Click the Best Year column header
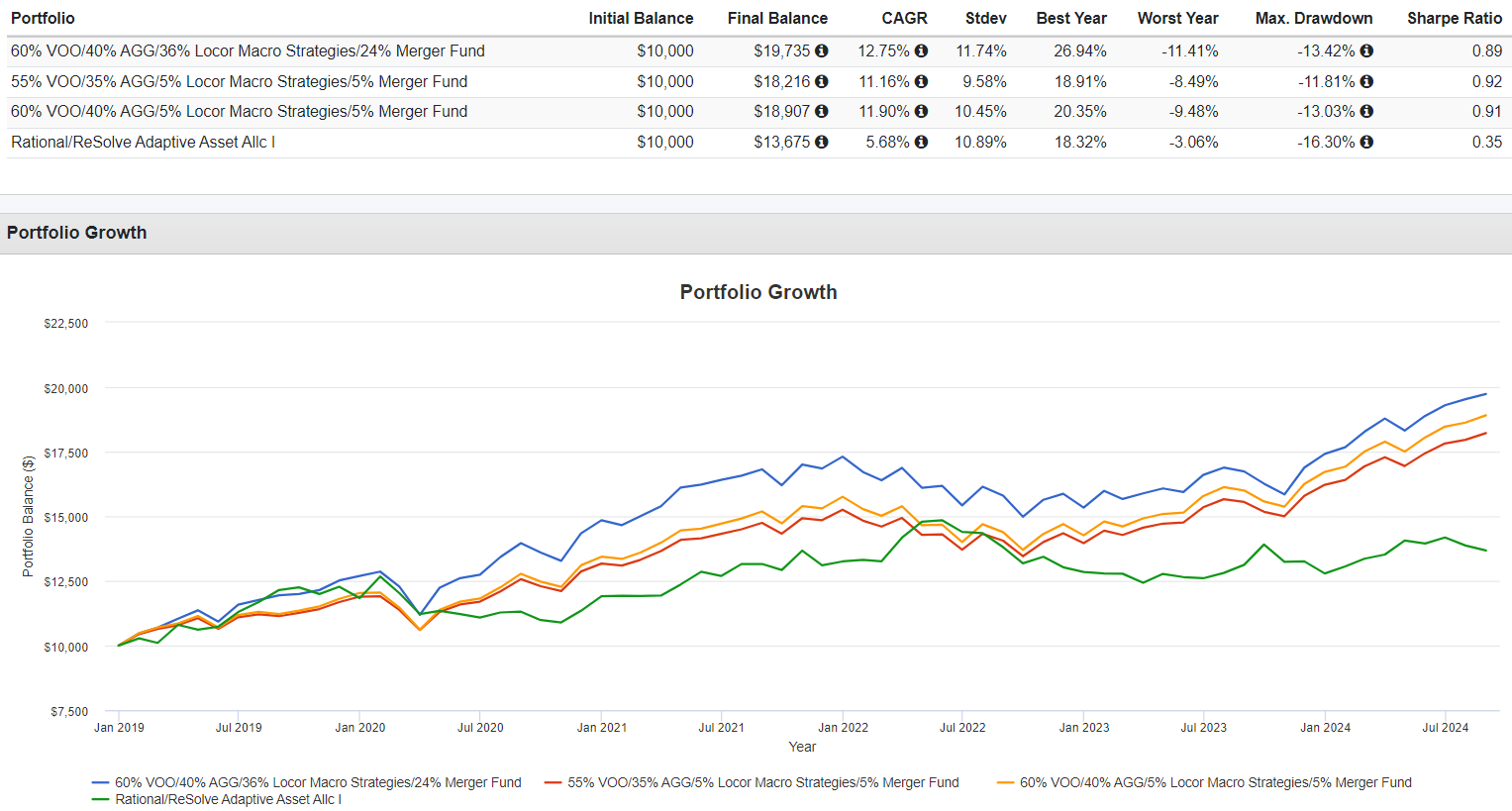 click(x=1071, y=18)
